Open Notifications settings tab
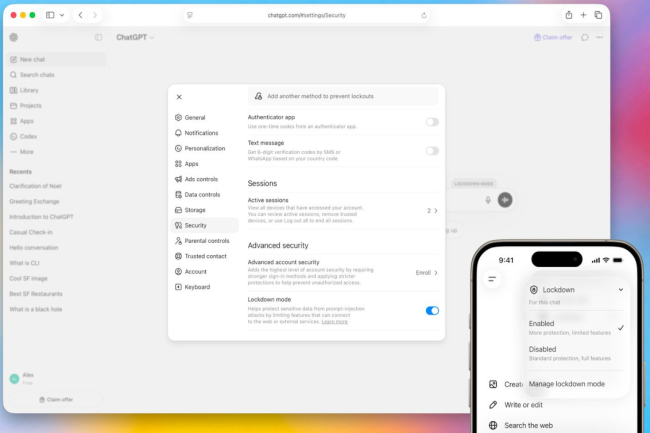 [x=205, y=133]
